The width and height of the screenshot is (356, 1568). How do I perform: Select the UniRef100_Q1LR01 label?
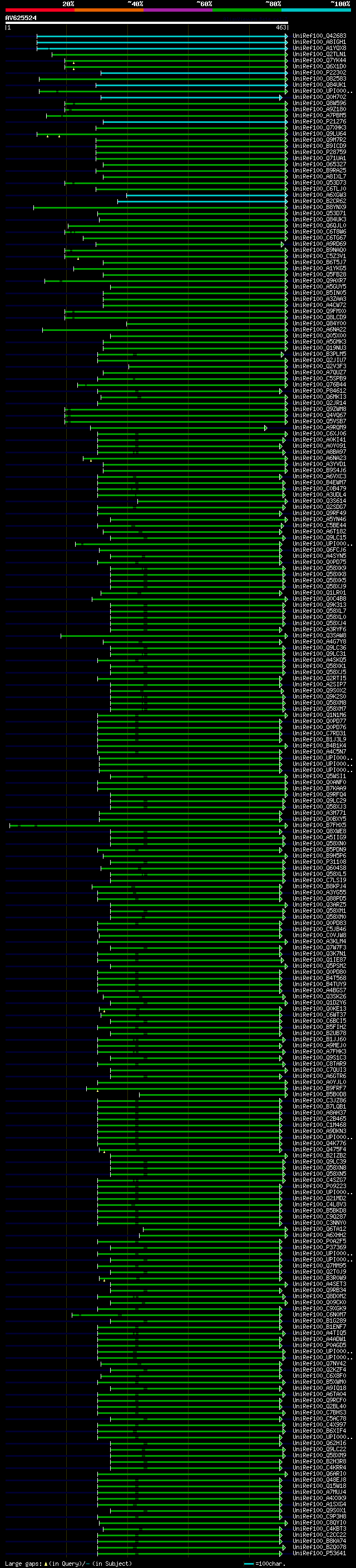click(319, 593)
